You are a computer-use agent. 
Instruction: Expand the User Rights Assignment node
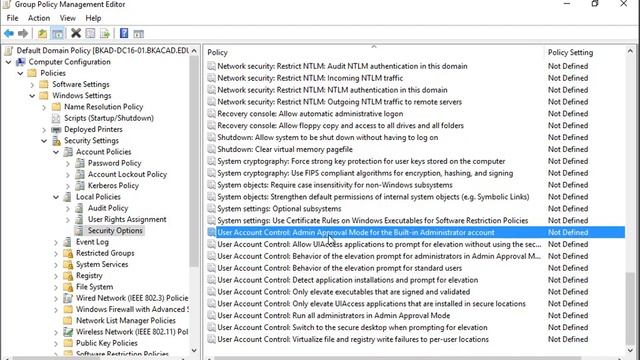[68, 220]
